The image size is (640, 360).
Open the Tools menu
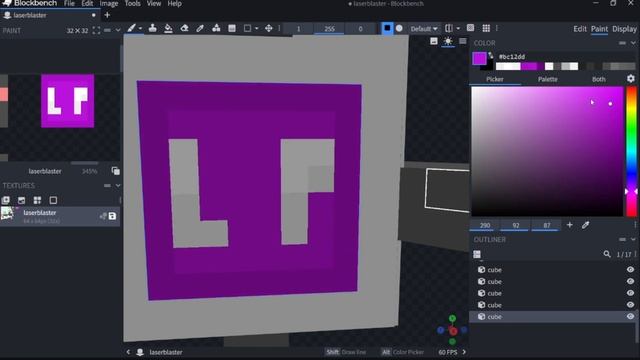[x=132, y=4]
